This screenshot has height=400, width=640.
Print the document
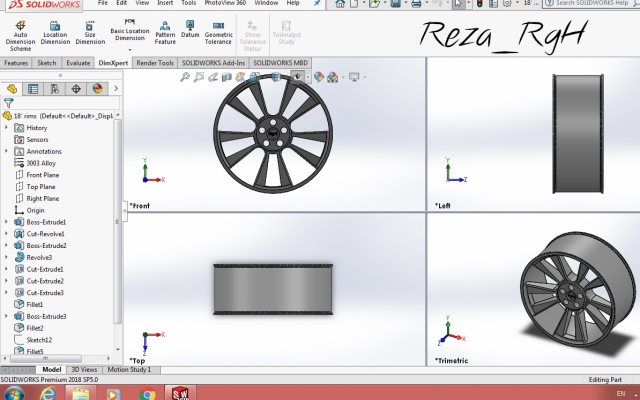click(x=416, y=4)
